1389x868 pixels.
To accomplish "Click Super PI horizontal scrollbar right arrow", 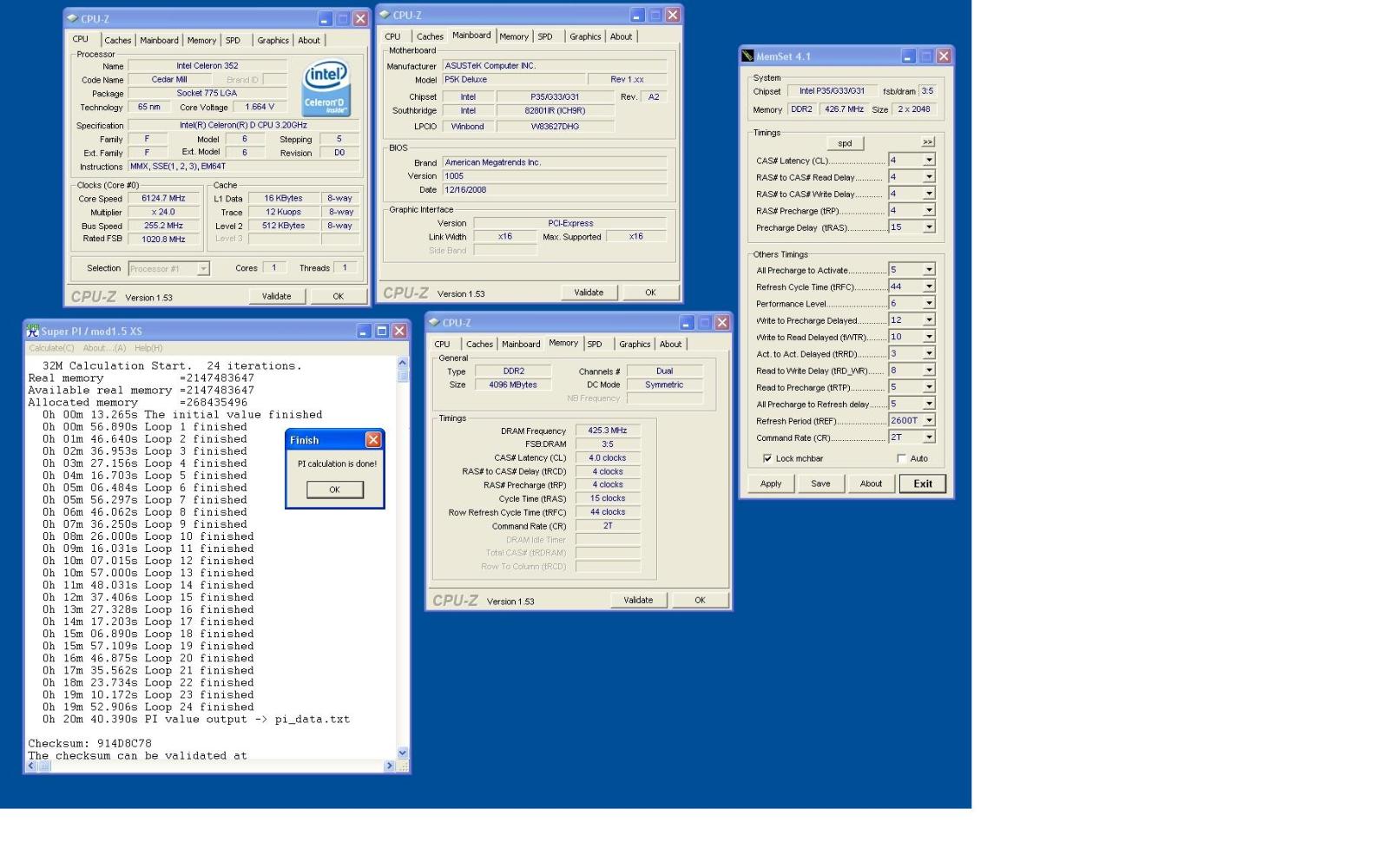I will [x=390, y=766].
